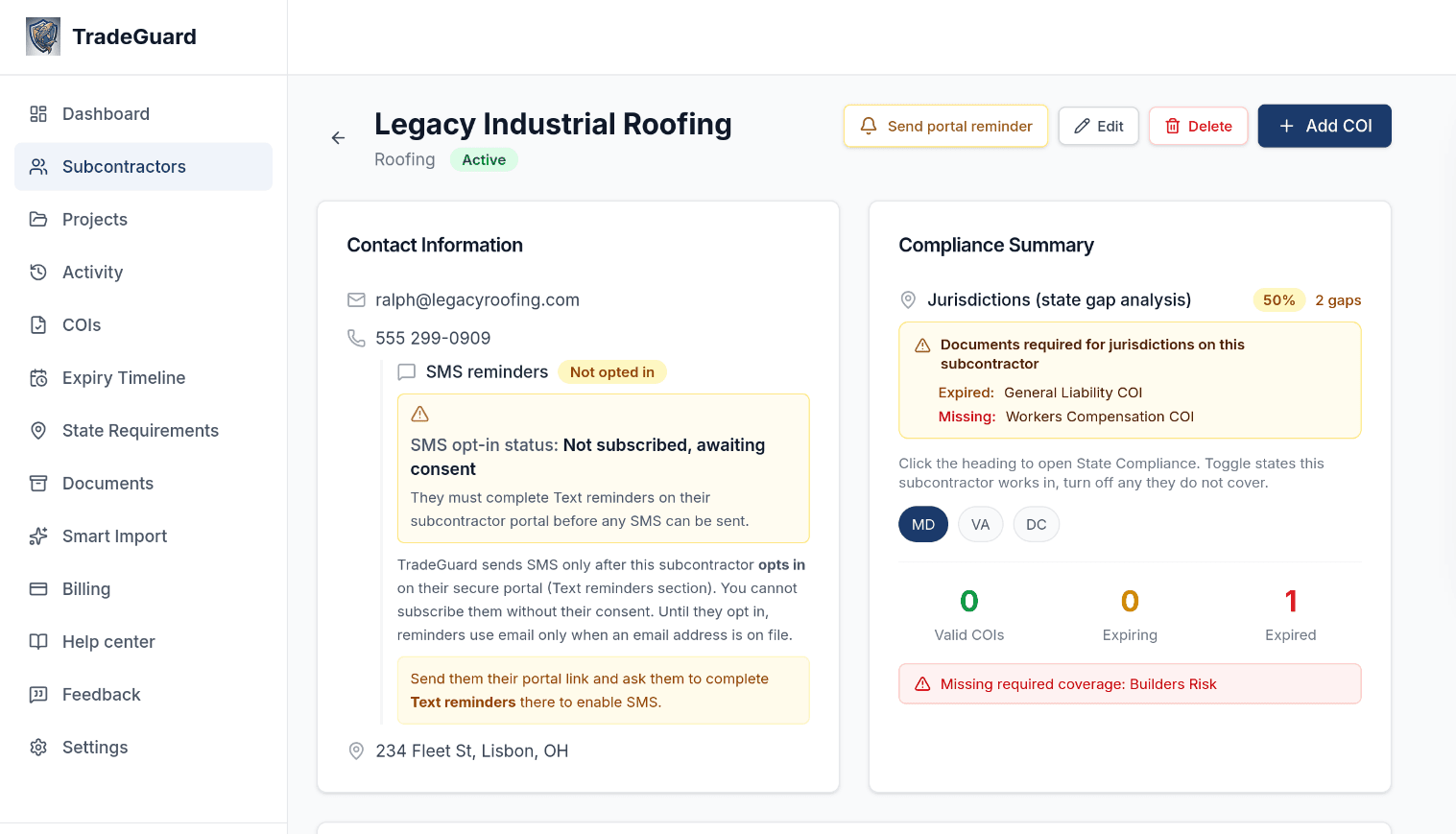The width and height of the screenshot is (1456, 834).
Task: Click the Activity history clock icon
Action: pos(38,273)
